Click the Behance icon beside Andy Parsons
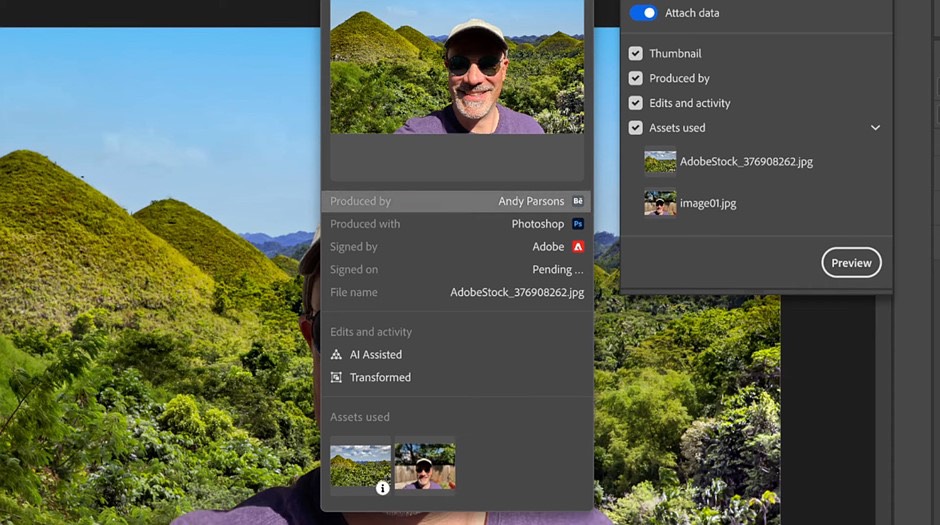 tap(578, 201)
